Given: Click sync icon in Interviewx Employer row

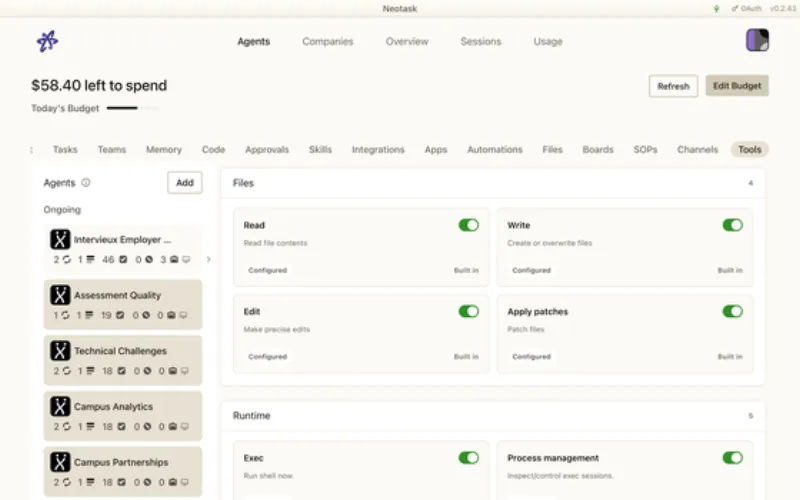Looking at the screenshot, I should 66,260.
